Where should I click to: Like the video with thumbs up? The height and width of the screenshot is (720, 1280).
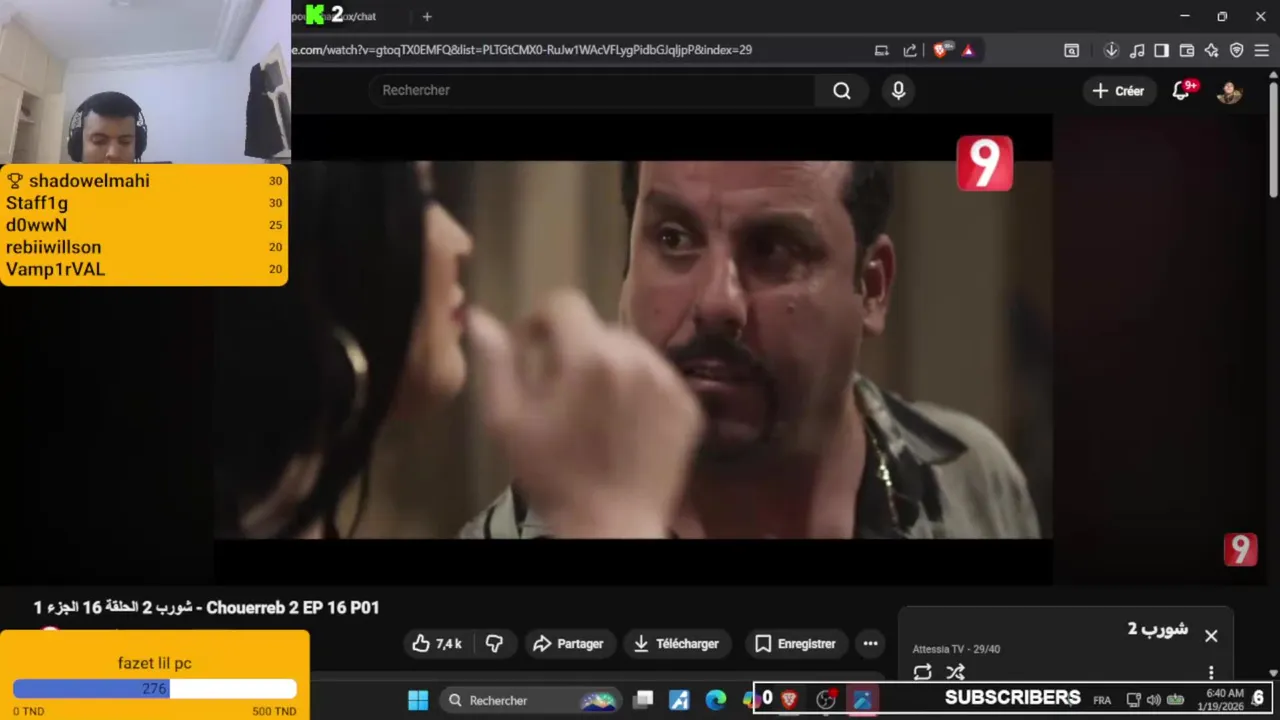click(x=437, y=644)
